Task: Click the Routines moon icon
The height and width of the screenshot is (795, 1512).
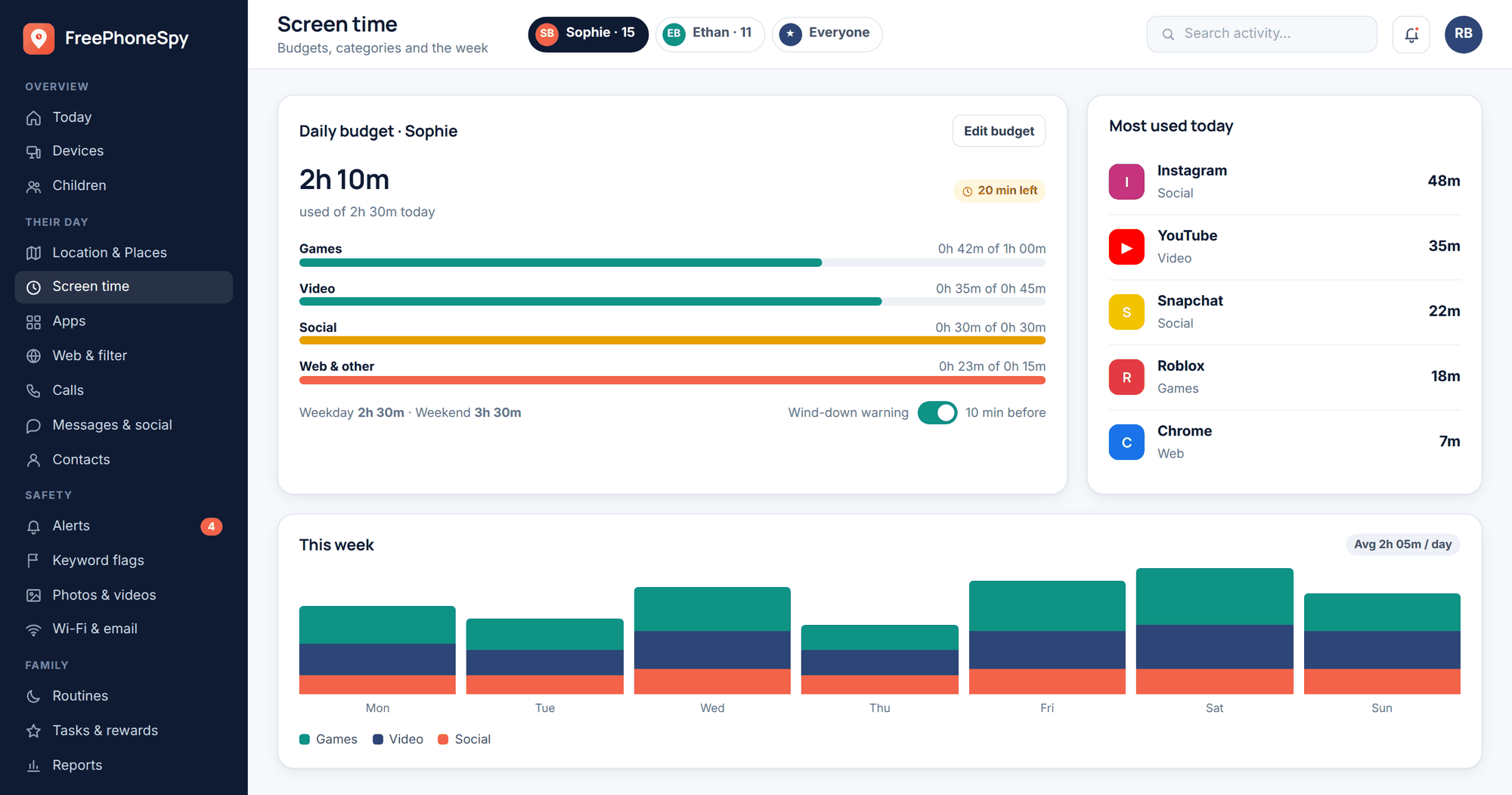Action: tap(33, 697)
